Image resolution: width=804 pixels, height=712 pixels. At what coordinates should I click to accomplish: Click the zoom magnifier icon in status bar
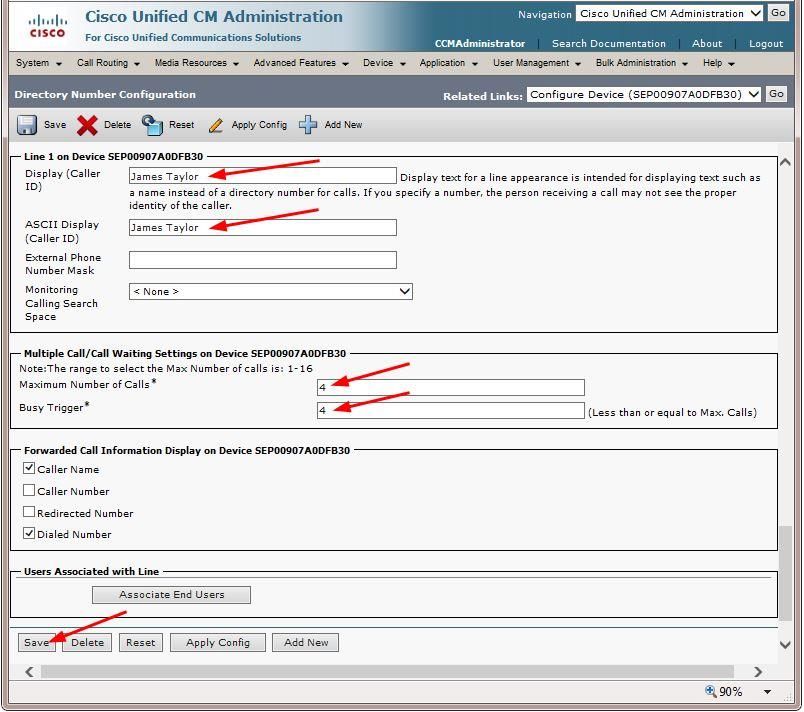tap(710, 691)
